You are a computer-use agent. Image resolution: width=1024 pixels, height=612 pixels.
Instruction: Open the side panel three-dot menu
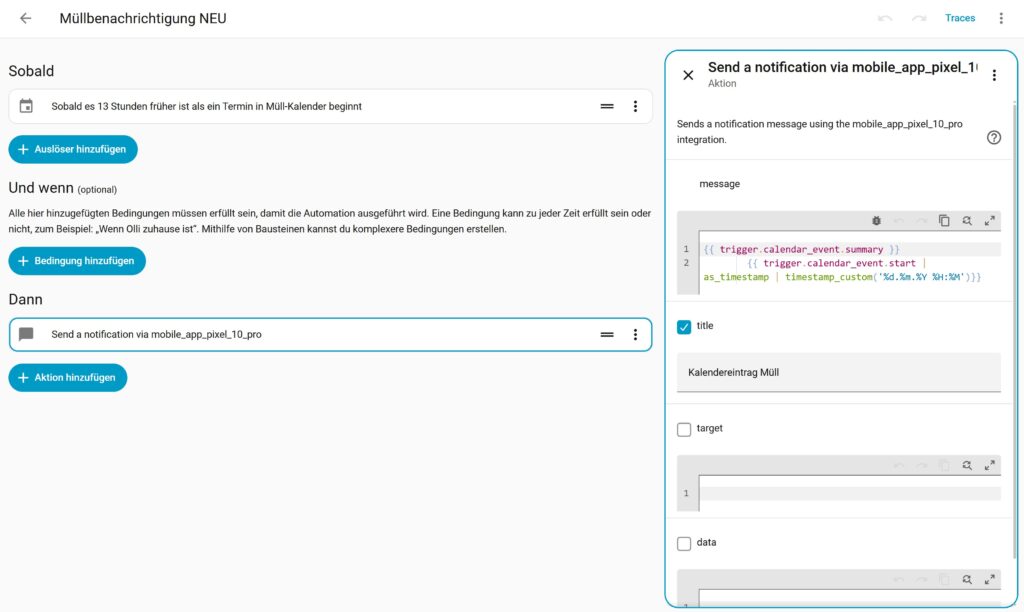point(994,75)
